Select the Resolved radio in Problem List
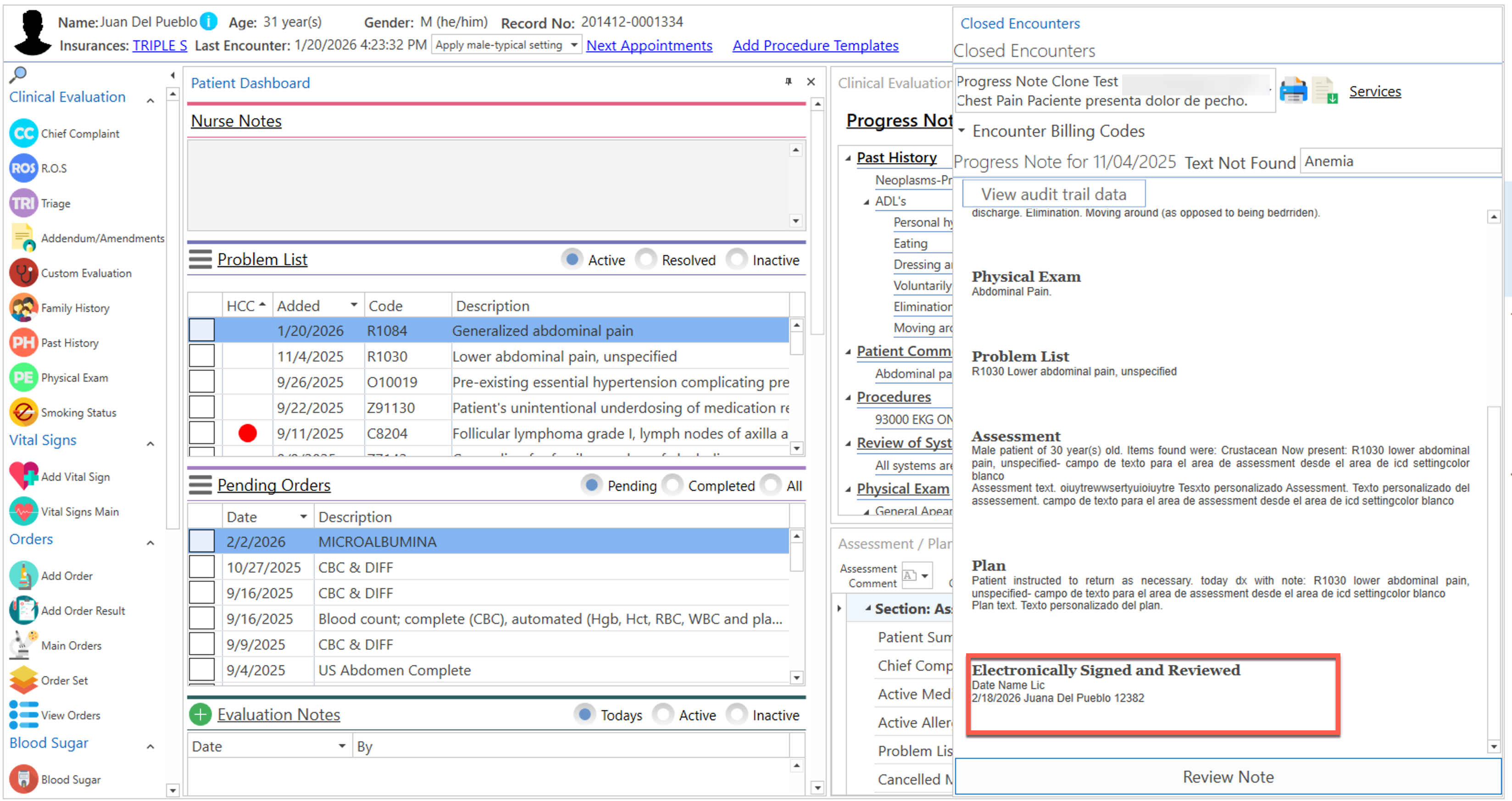Viewport: 1512px width, 801px height. pyautogui.click(x=645, y=259)
